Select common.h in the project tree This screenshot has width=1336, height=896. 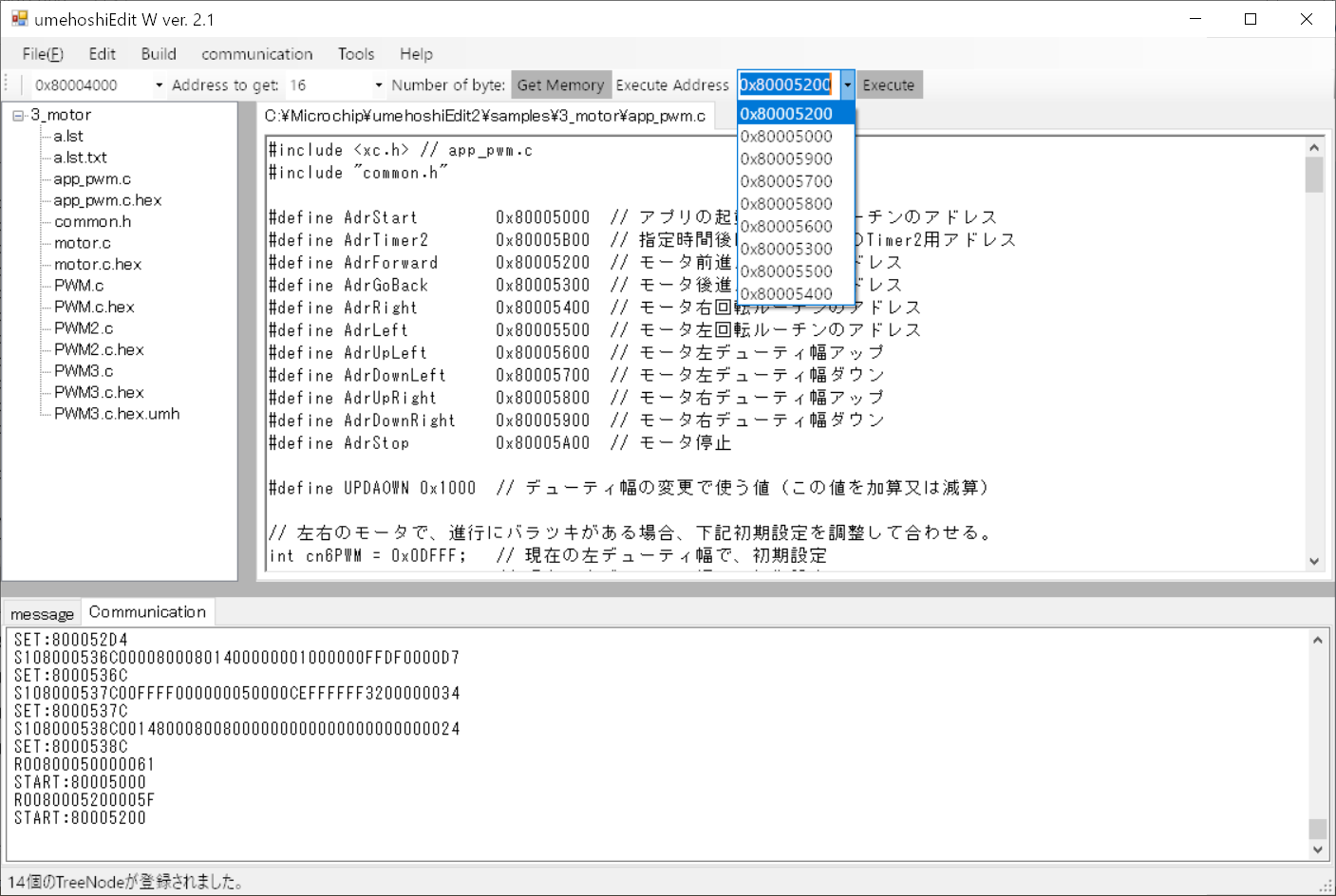pyautogui.click(x=93, y=221)
